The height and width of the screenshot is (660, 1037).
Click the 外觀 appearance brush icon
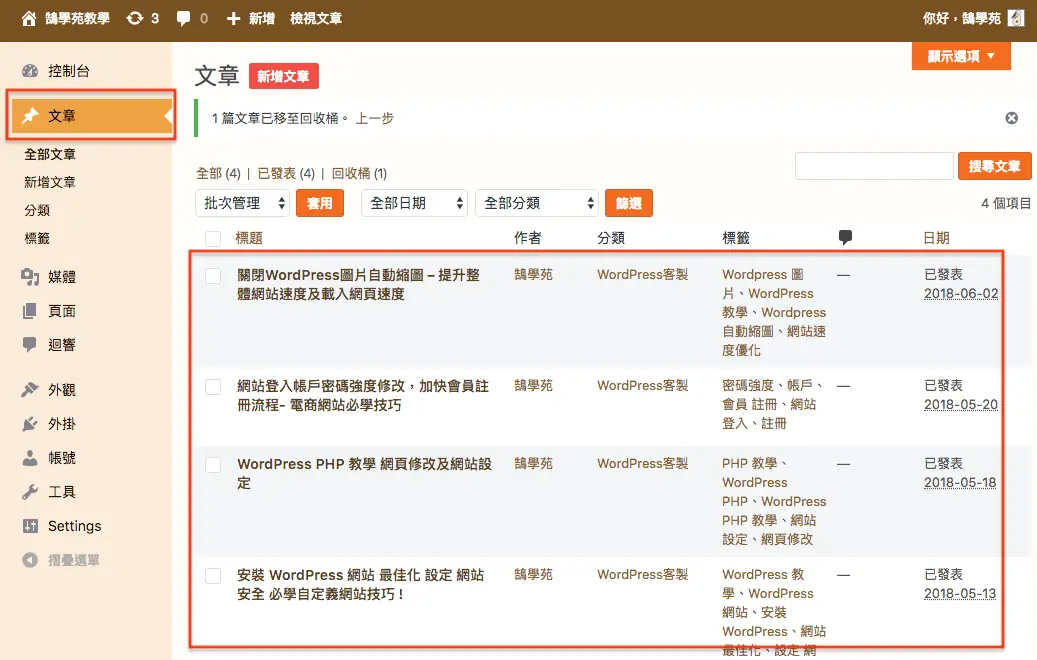tap(30, 390)
